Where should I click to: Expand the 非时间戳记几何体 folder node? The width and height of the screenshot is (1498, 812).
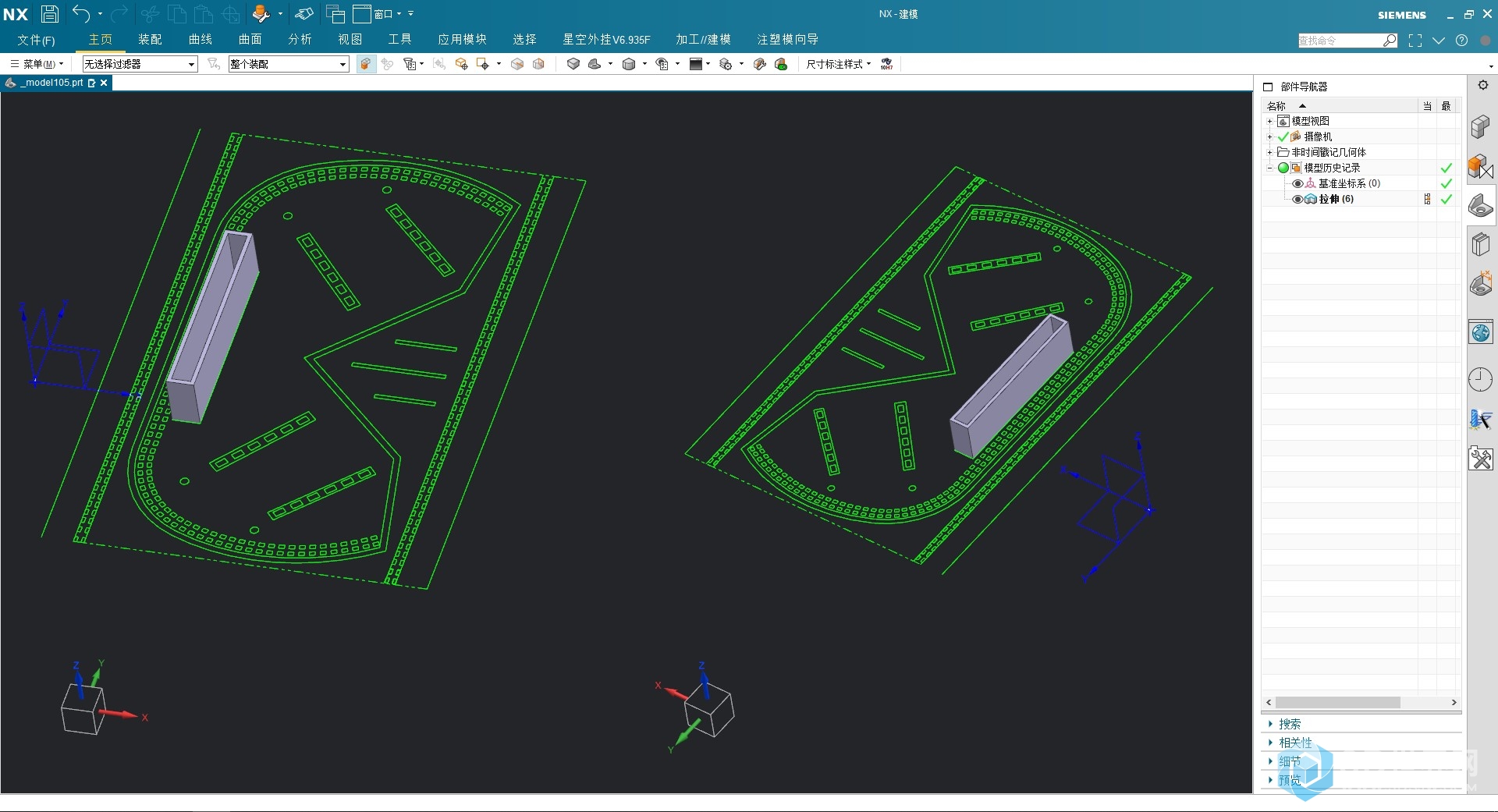pos(1269,153)
